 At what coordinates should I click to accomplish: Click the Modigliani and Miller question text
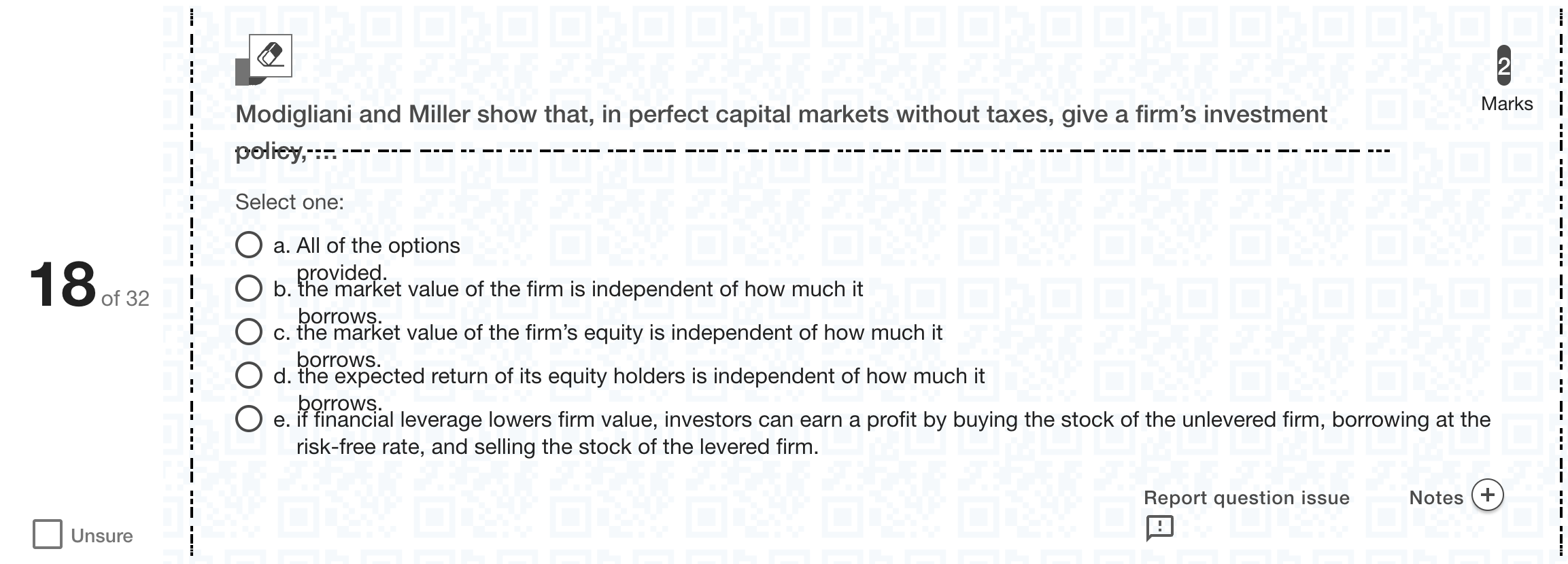(781, 131)
